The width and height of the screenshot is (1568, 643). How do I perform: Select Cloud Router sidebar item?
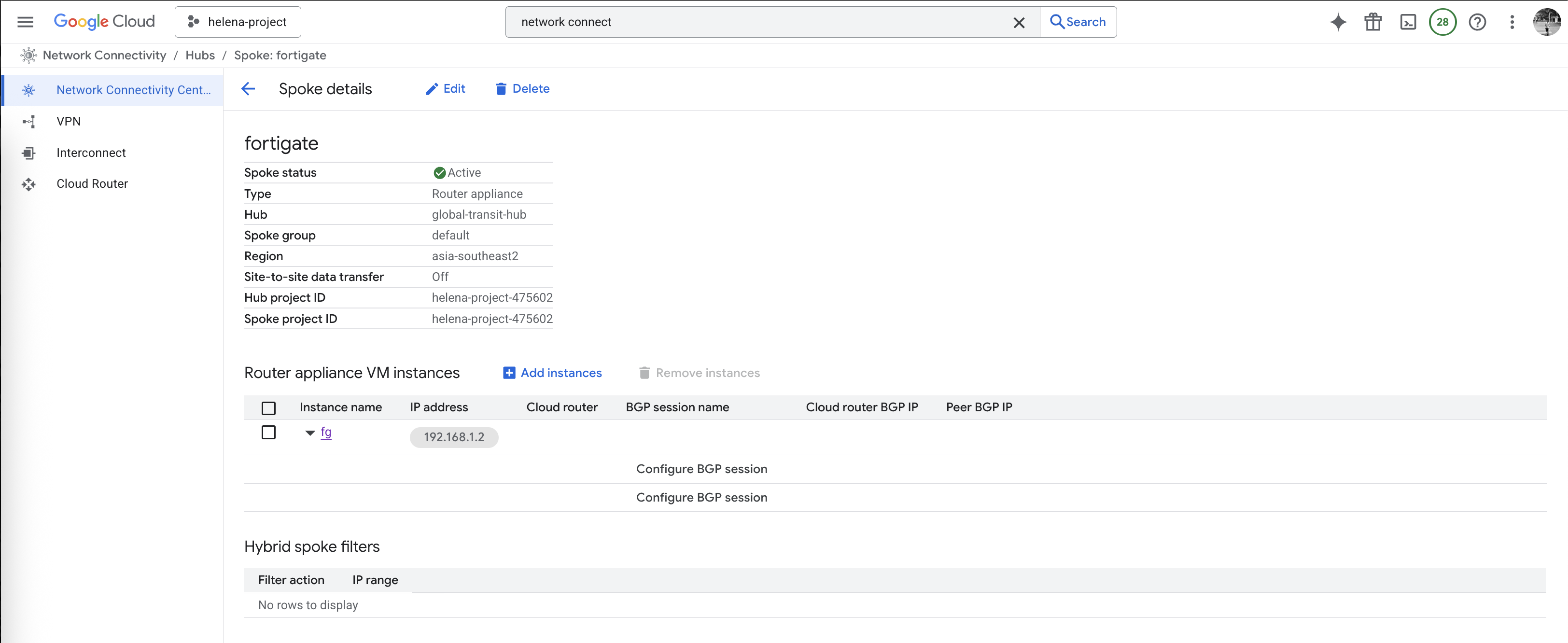[92, 183]
